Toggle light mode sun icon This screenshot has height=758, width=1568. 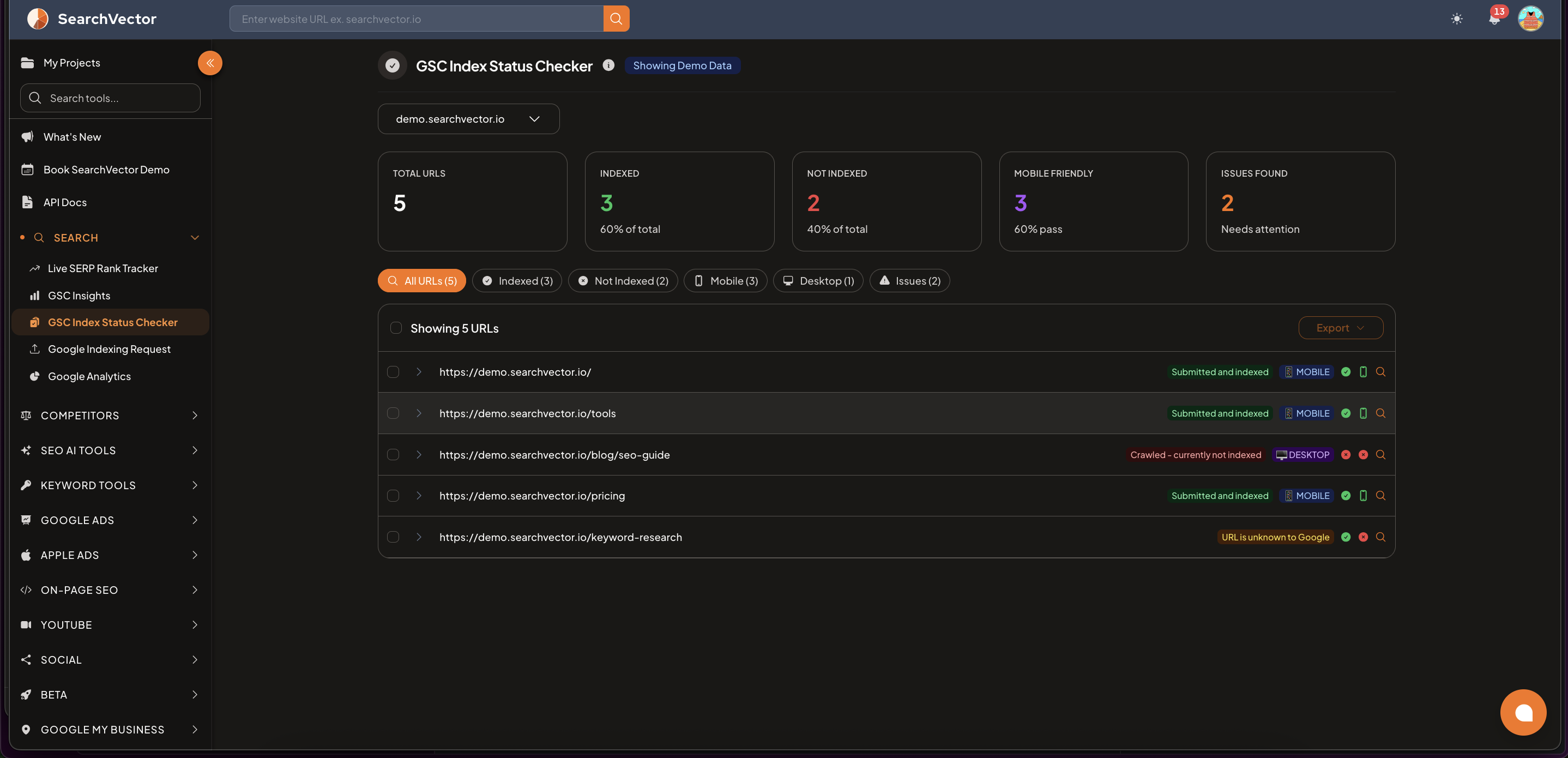1457,19
